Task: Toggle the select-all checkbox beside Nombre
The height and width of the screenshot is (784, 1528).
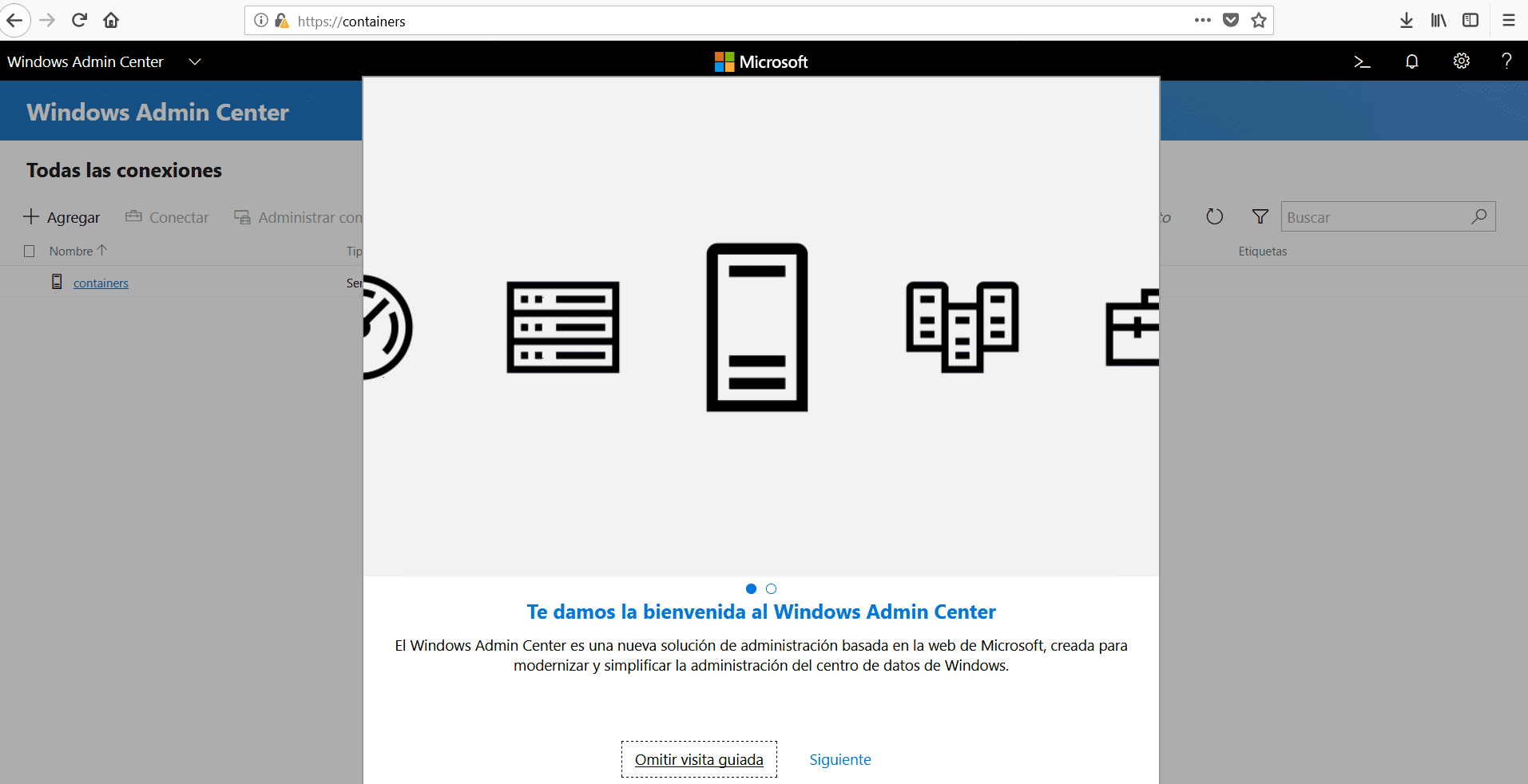Action: tap(30, 251)
